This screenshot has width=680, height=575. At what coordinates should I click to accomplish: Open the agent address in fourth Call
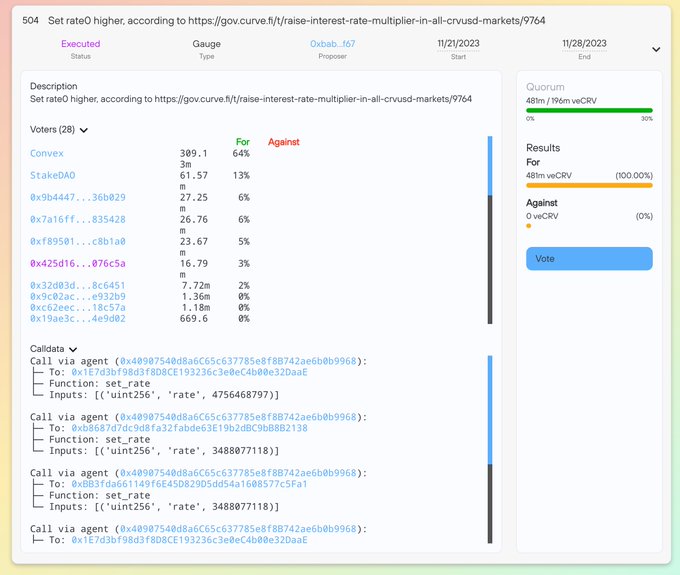click(238, 529)
